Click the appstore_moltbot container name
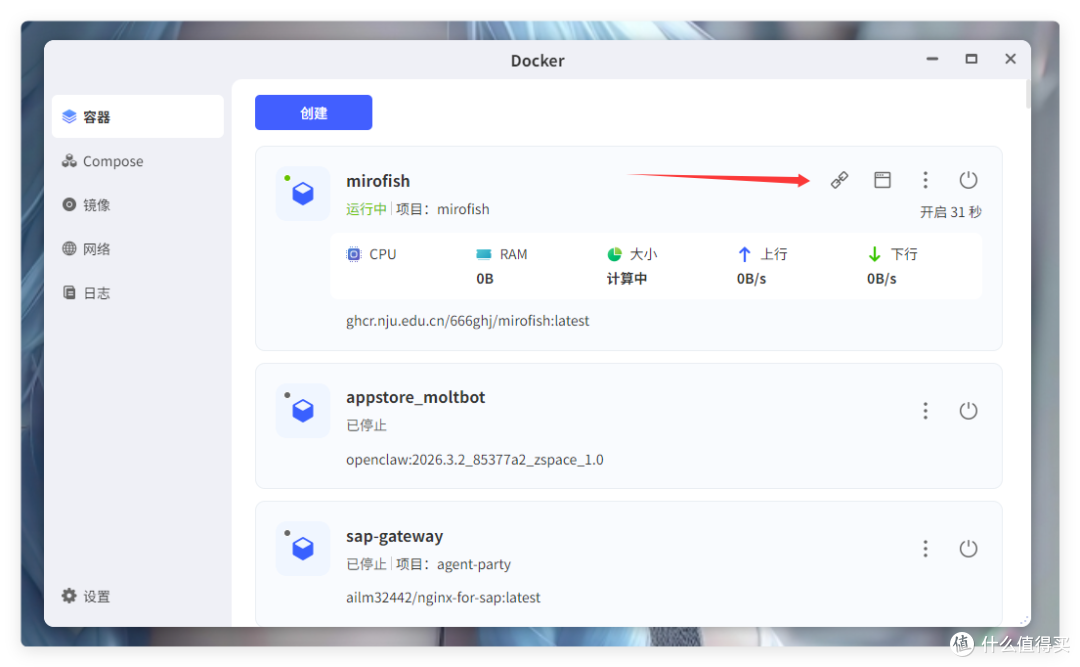Screen dimensions: 1080x667 [415, 398]
